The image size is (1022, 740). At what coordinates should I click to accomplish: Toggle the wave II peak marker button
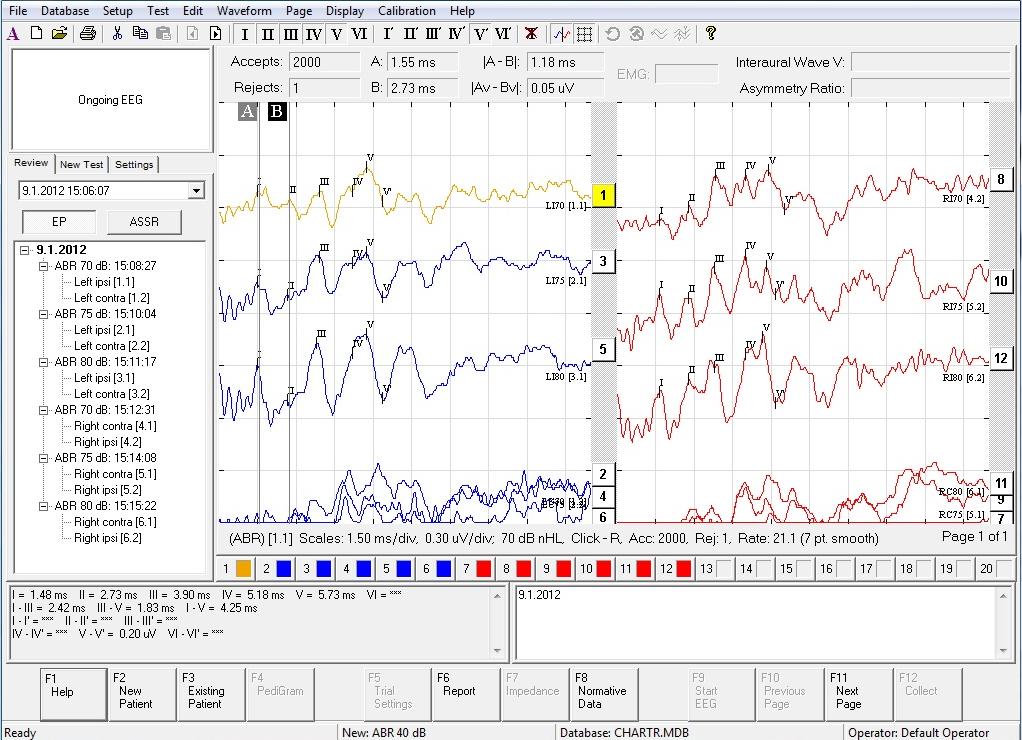coord(268,34)
